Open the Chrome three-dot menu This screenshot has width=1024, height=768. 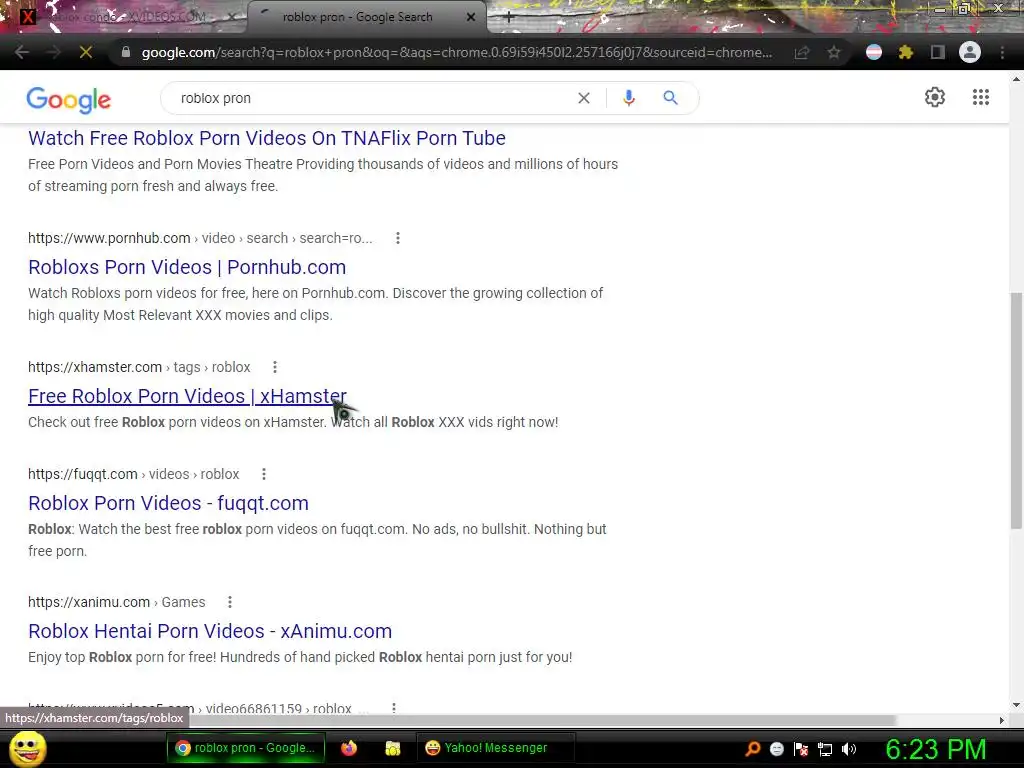(x=1002, y=52)
